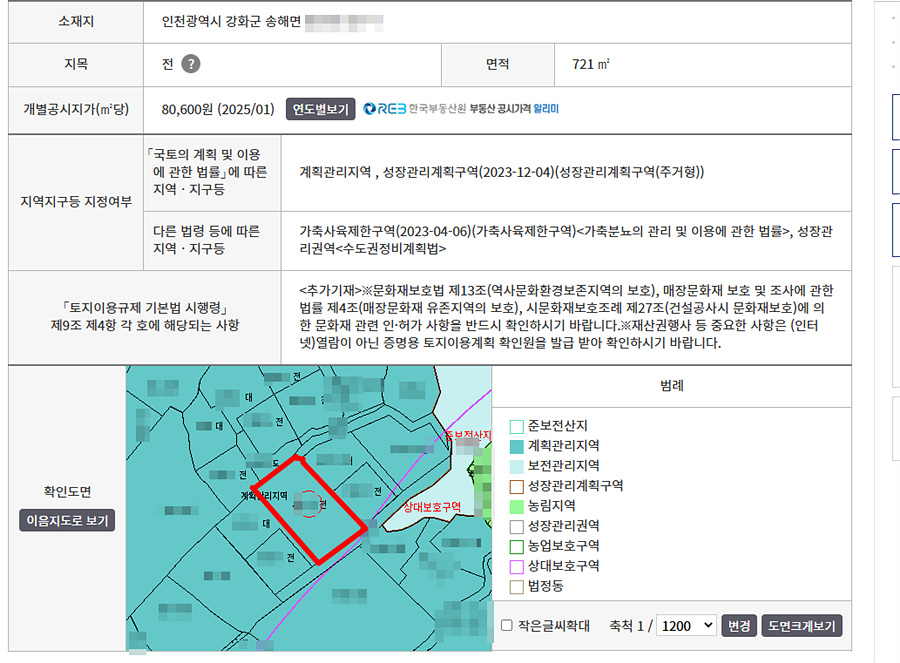Click the 성장관리권역 gray outline legend swatch
The image size is (900, 663).
[517, 526]
